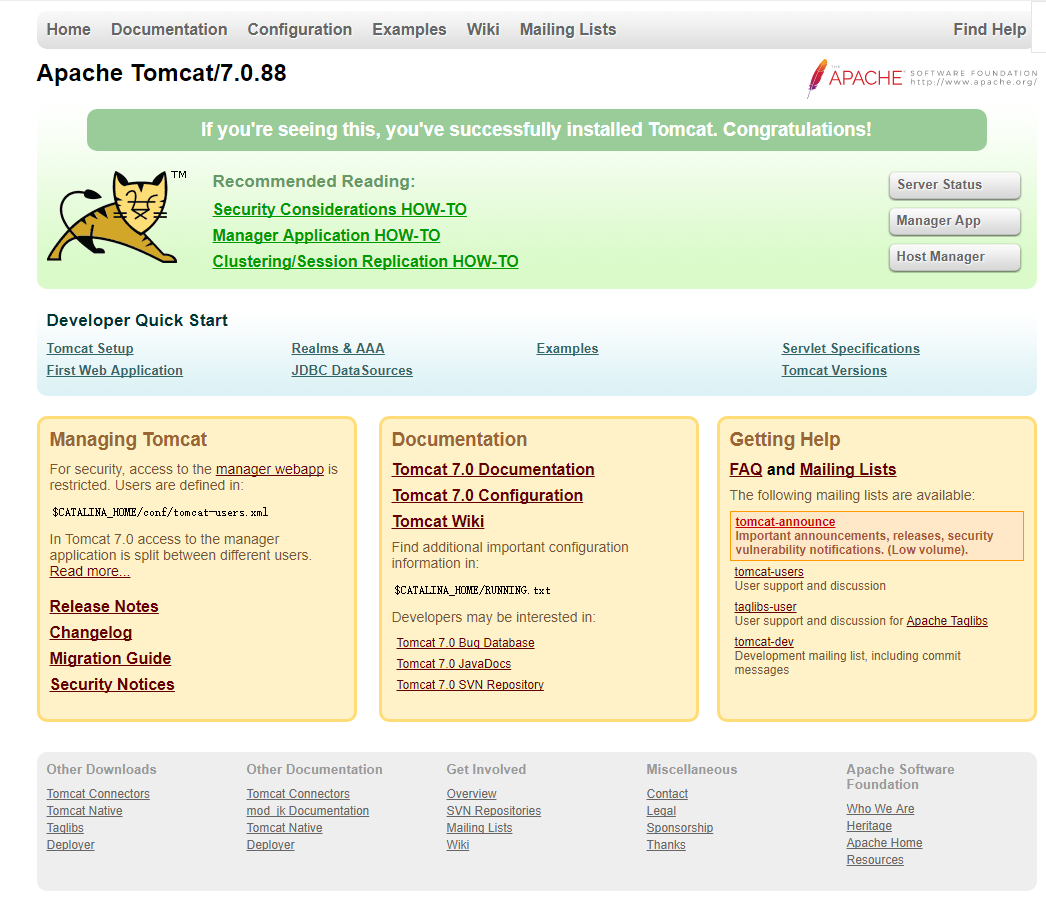Open Migration Guide link
This screenshot has width=1046, height=905.
click(110, 658)
